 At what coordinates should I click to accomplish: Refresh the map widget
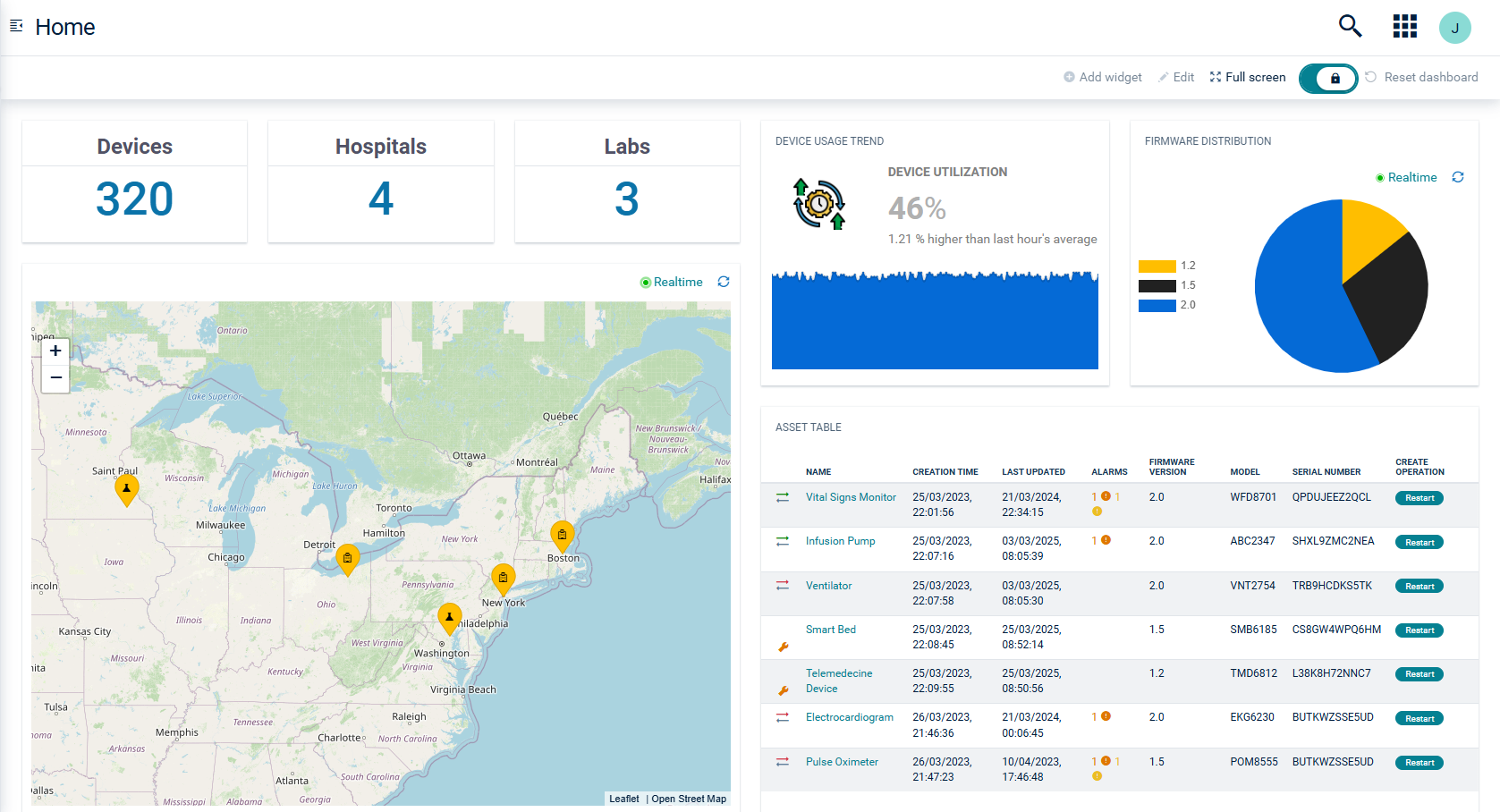tap(723, 282)
